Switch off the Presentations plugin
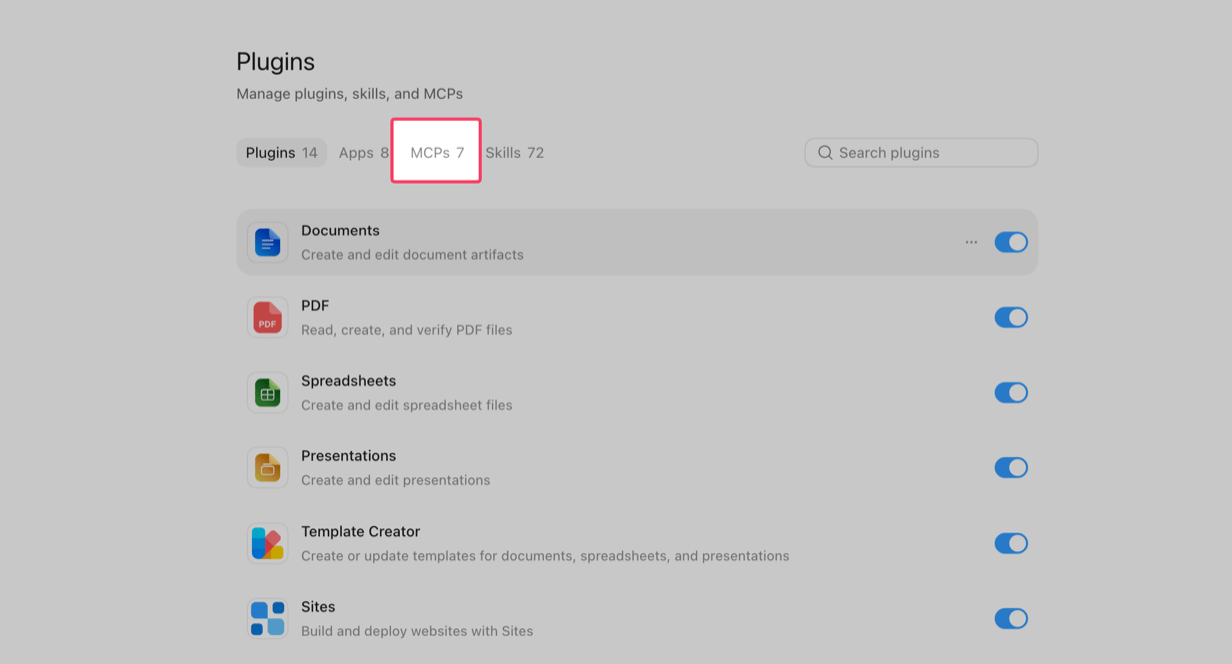Viewport: 1232px width, 664px height. coord(1011,468)
